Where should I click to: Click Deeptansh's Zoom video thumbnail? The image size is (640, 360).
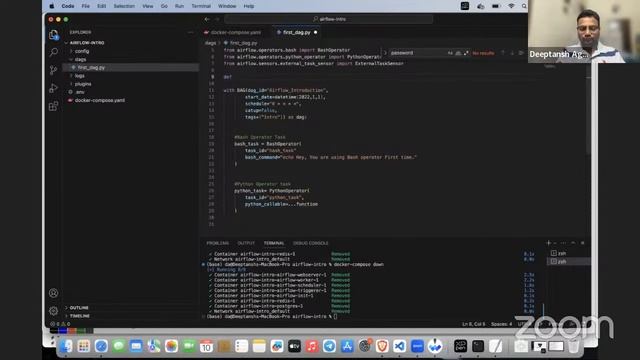click(x=584, y=31)
